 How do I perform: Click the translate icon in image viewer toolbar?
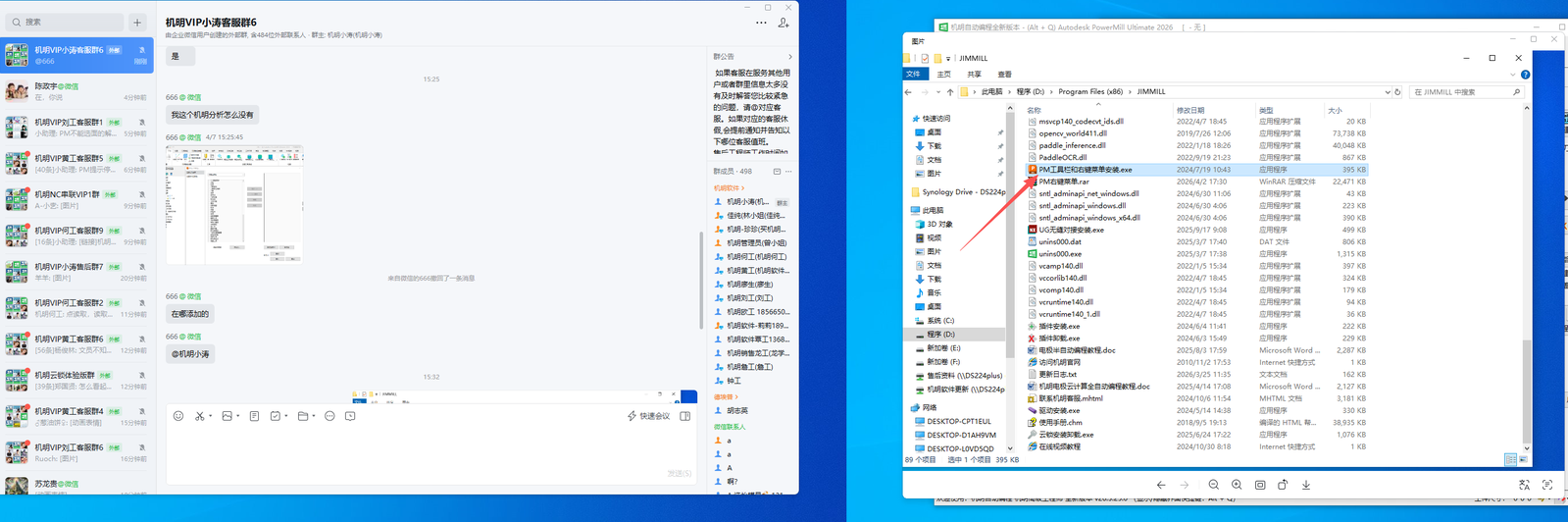(x=1524, y=485)
